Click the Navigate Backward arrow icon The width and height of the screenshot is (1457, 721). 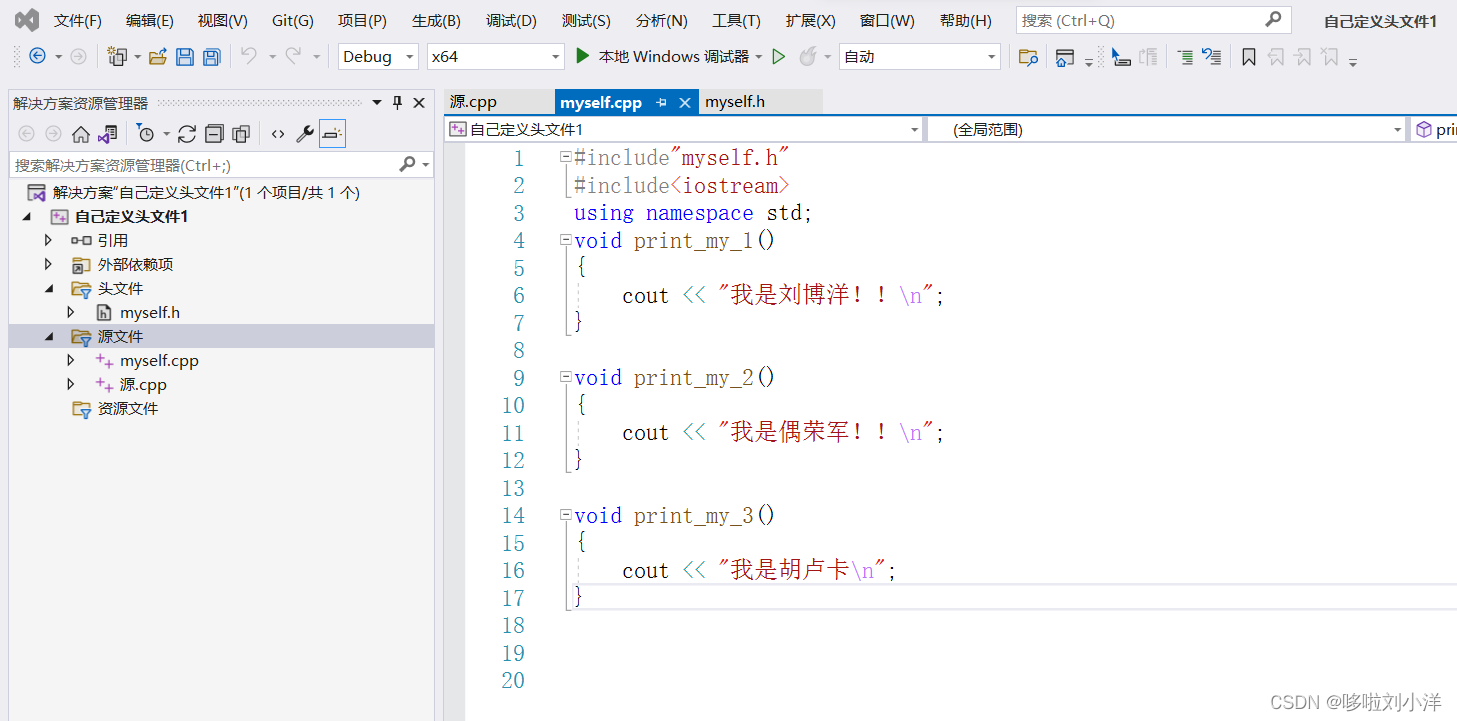click(37, 57)
